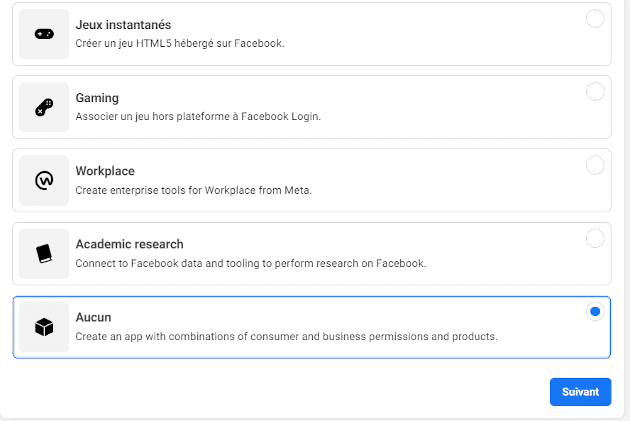Click the Academic research book icon
630x421 pixels.
pyautogui.click(x=44, y=253)
